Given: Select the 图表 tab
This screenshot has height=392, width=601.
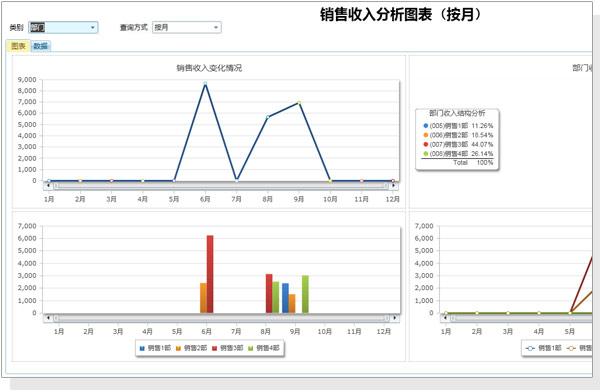Looking at the screenshot, I should pos(18,46).
